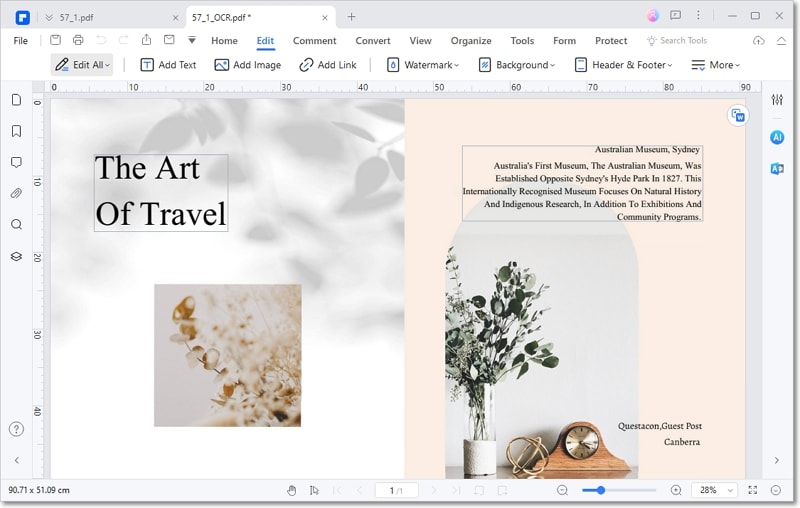This screenshot has width=800, height=508.
Task: Open the AI assistant icon
Action: (777, 137)
